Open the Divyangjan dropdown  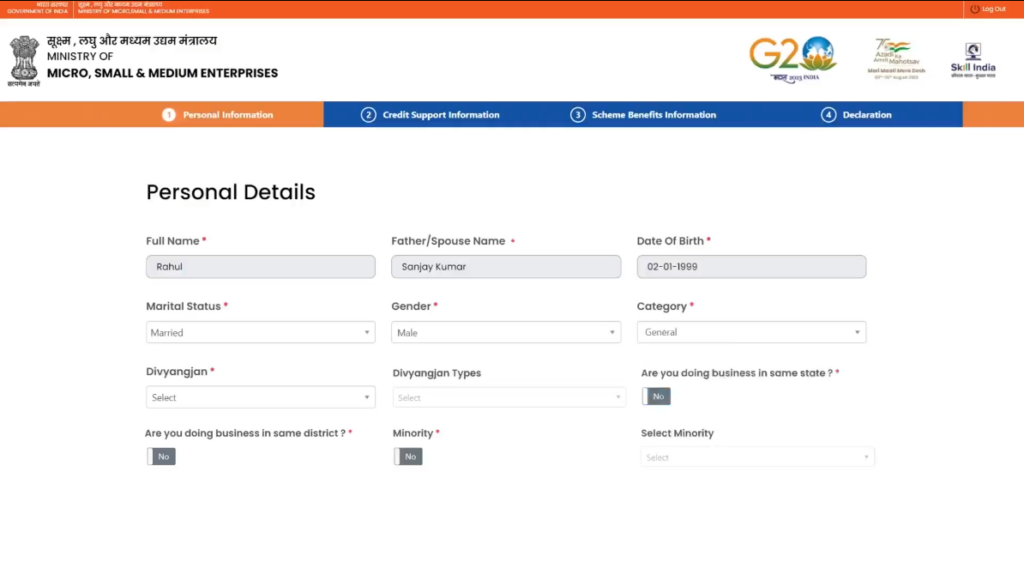click(260, 398)
